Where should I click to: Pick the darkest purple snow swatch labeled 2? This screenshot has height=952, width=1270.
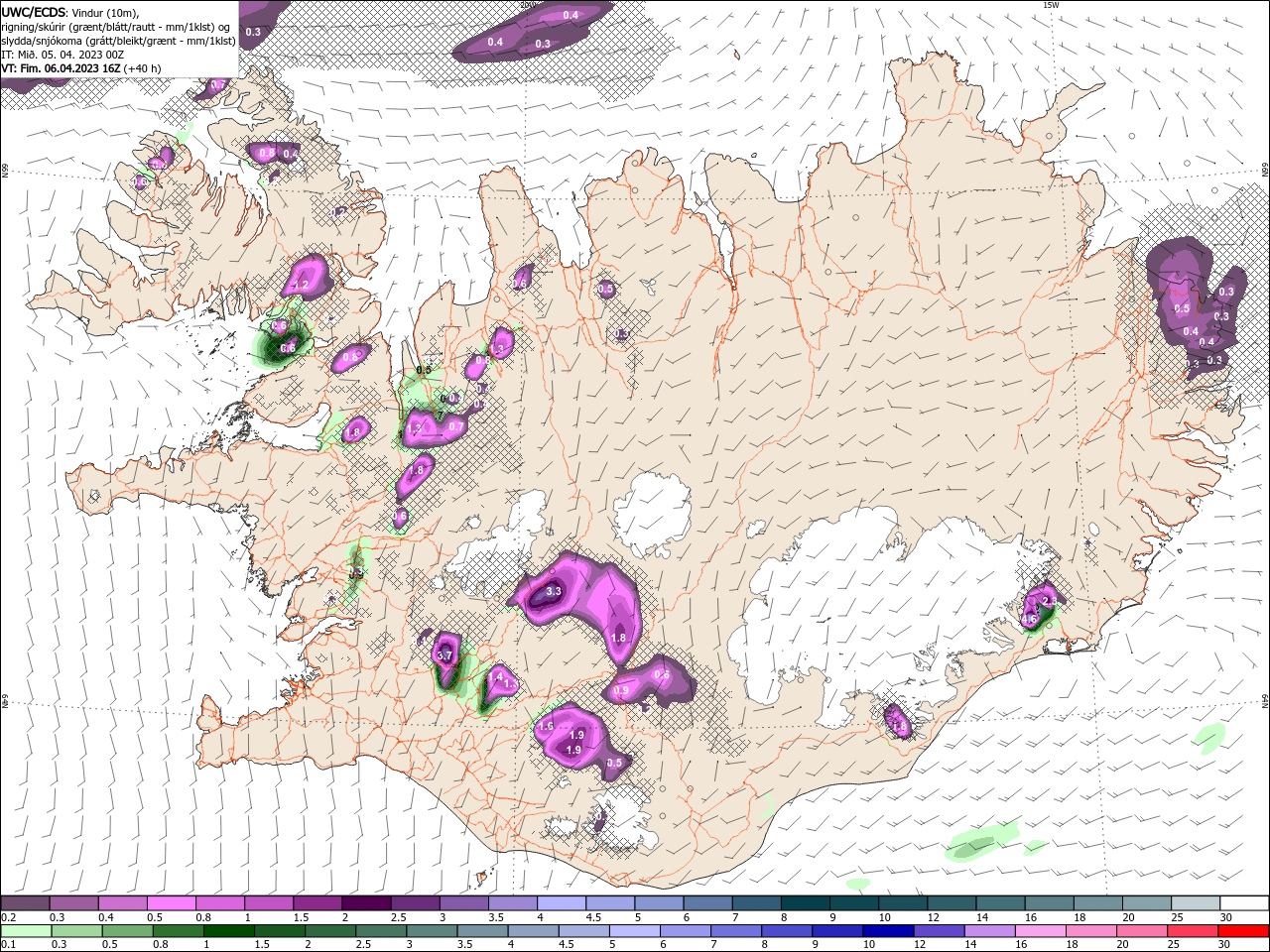pyautogui.click(x=365, y=903)
